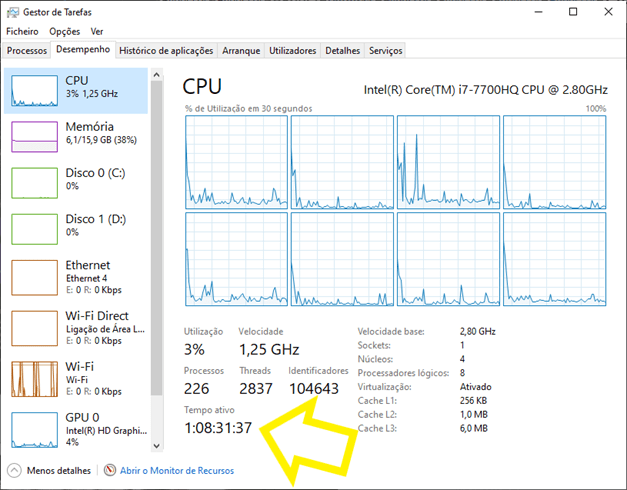Switch to the Processos tab
The height and width of the screenshot is (490, 627).
tap(27, 50)
